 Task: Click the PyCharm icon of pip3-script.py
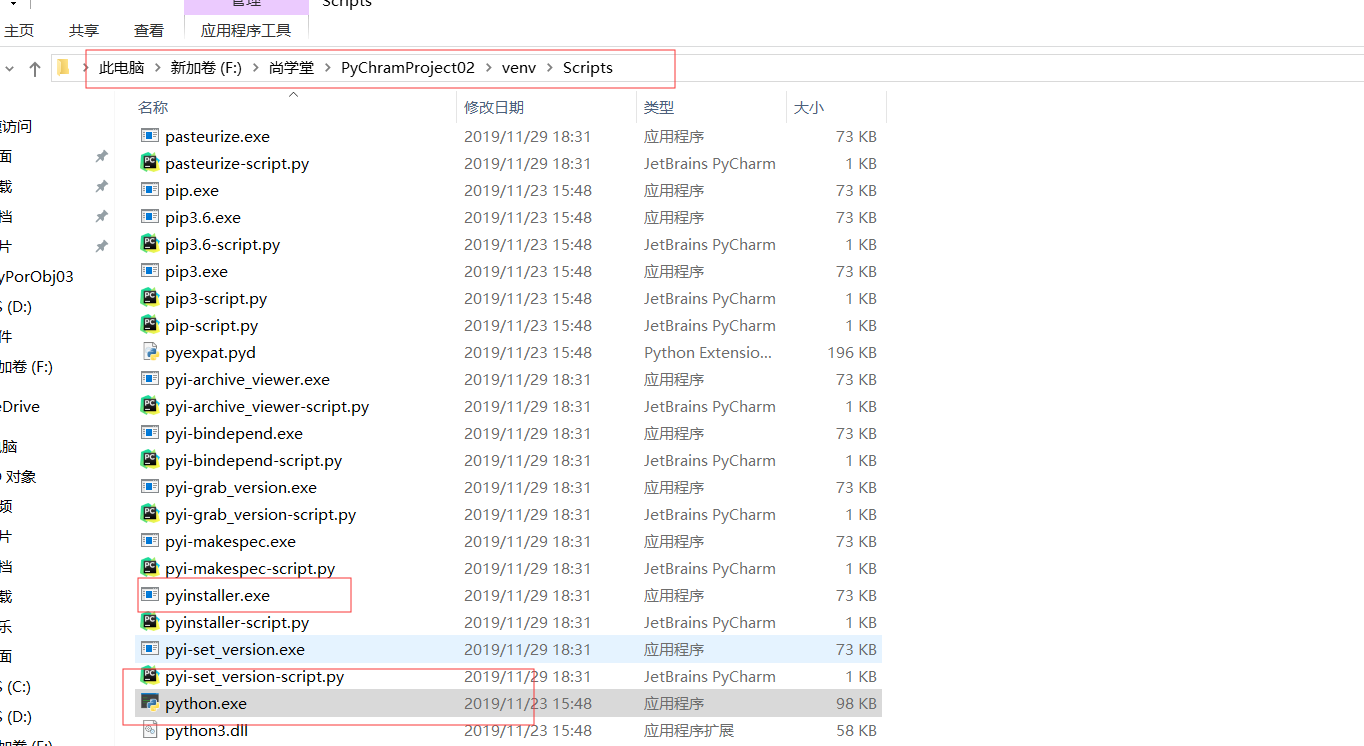point(150,298)
